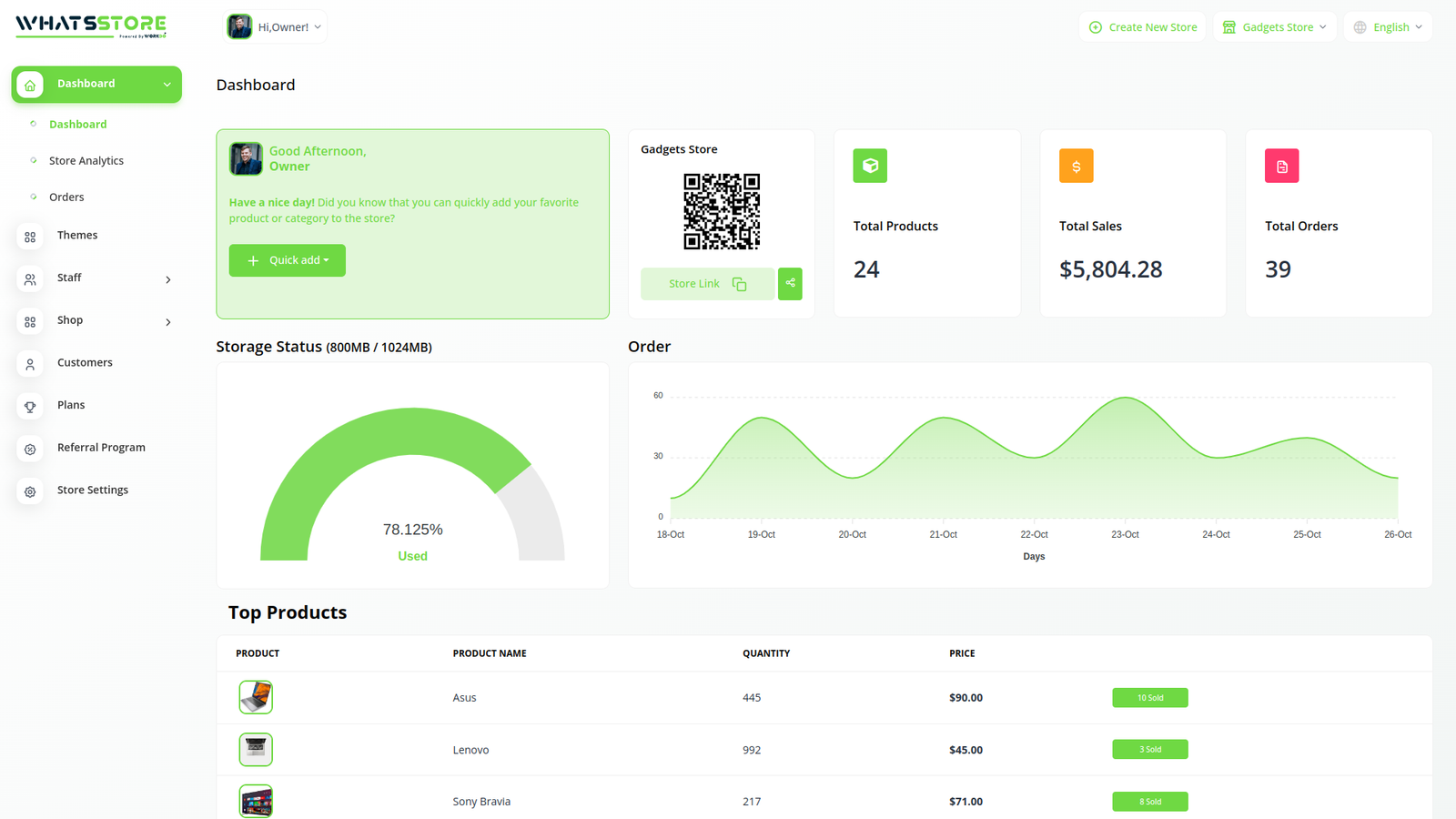Screen dimensions: 1456x819
Task: Click the Store Settings gear icon
Action: click(30, 491)
